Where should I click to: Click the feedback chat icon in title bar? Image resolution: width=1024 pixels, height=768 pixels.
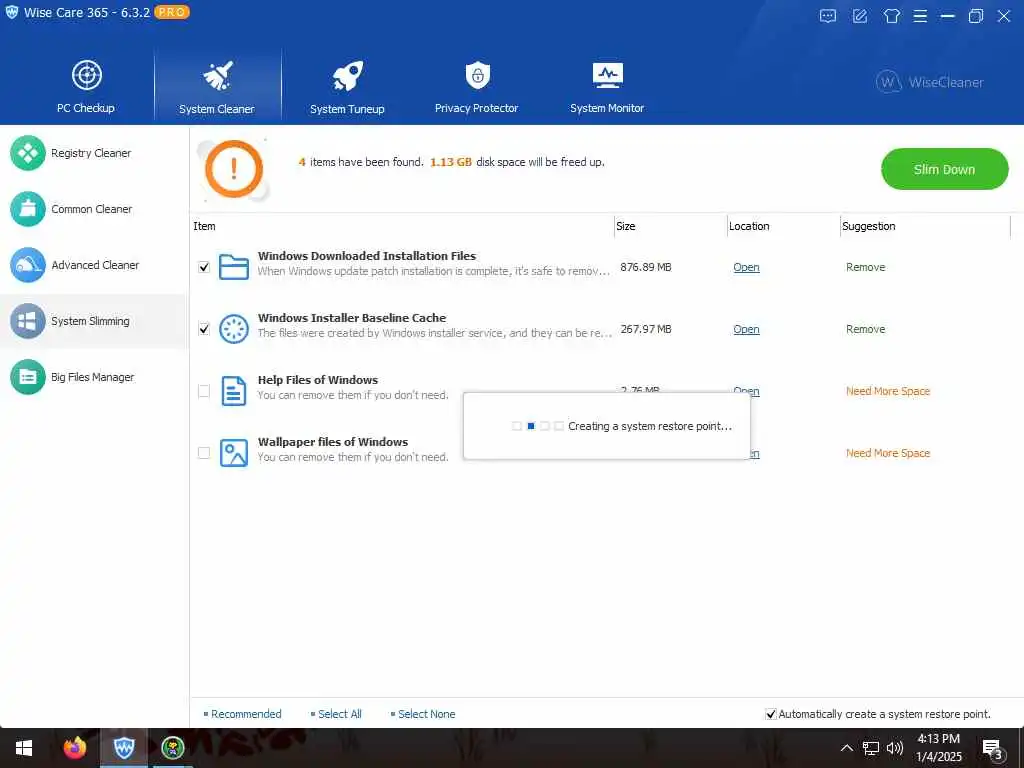[827, 16]
